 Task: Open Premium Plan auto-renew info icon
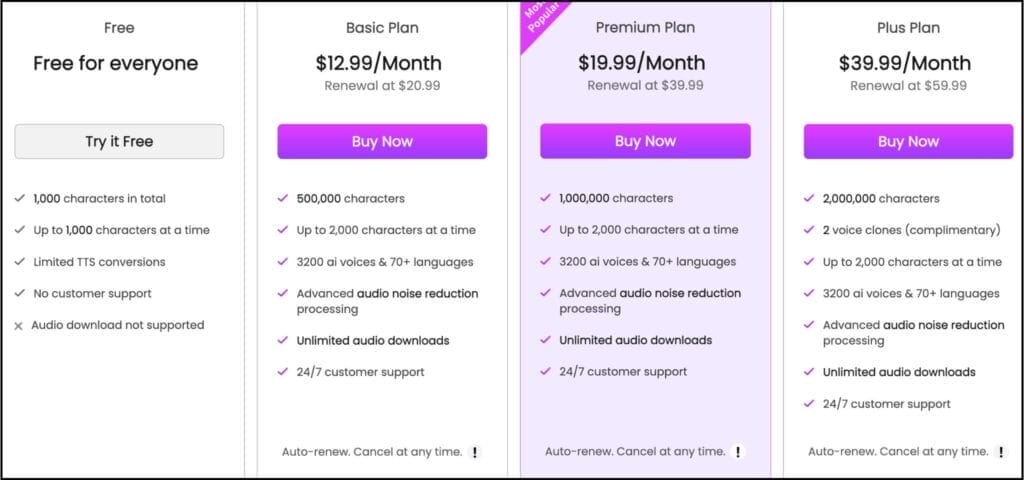(738, 451)
